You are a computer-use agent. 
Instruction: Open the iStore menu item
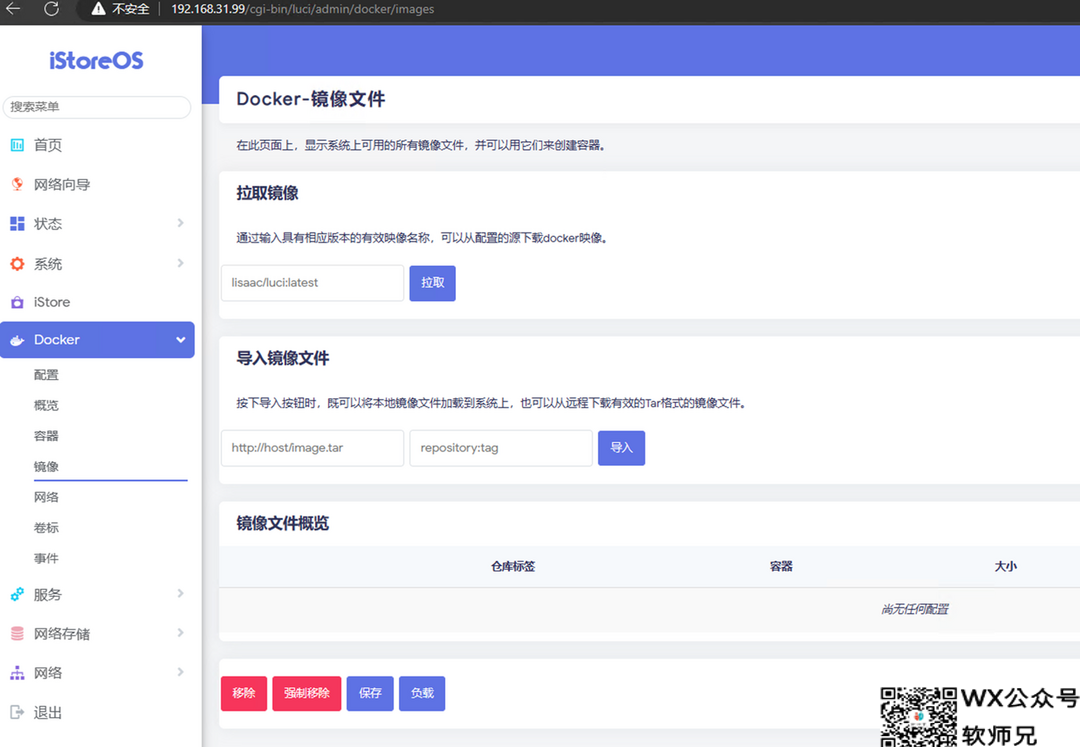[52, 302]
